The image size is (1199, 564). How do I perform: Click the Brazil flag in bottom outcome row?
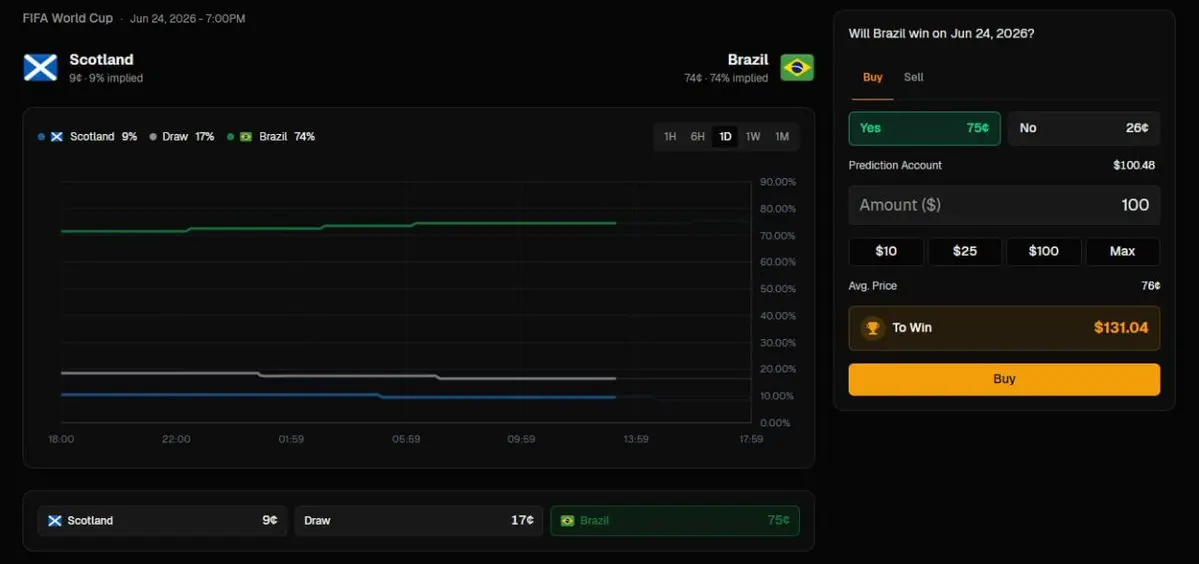[567, 520]
